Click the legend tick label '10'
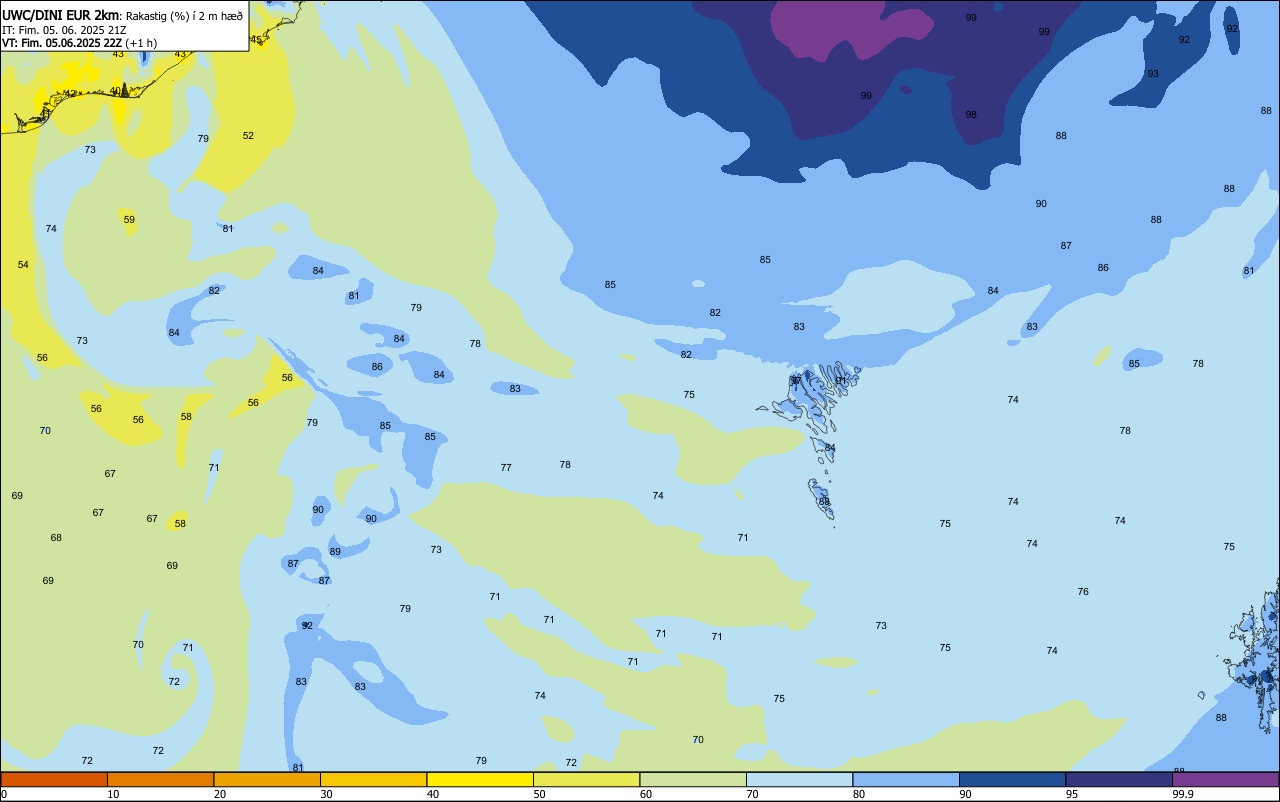 [113, 794]
